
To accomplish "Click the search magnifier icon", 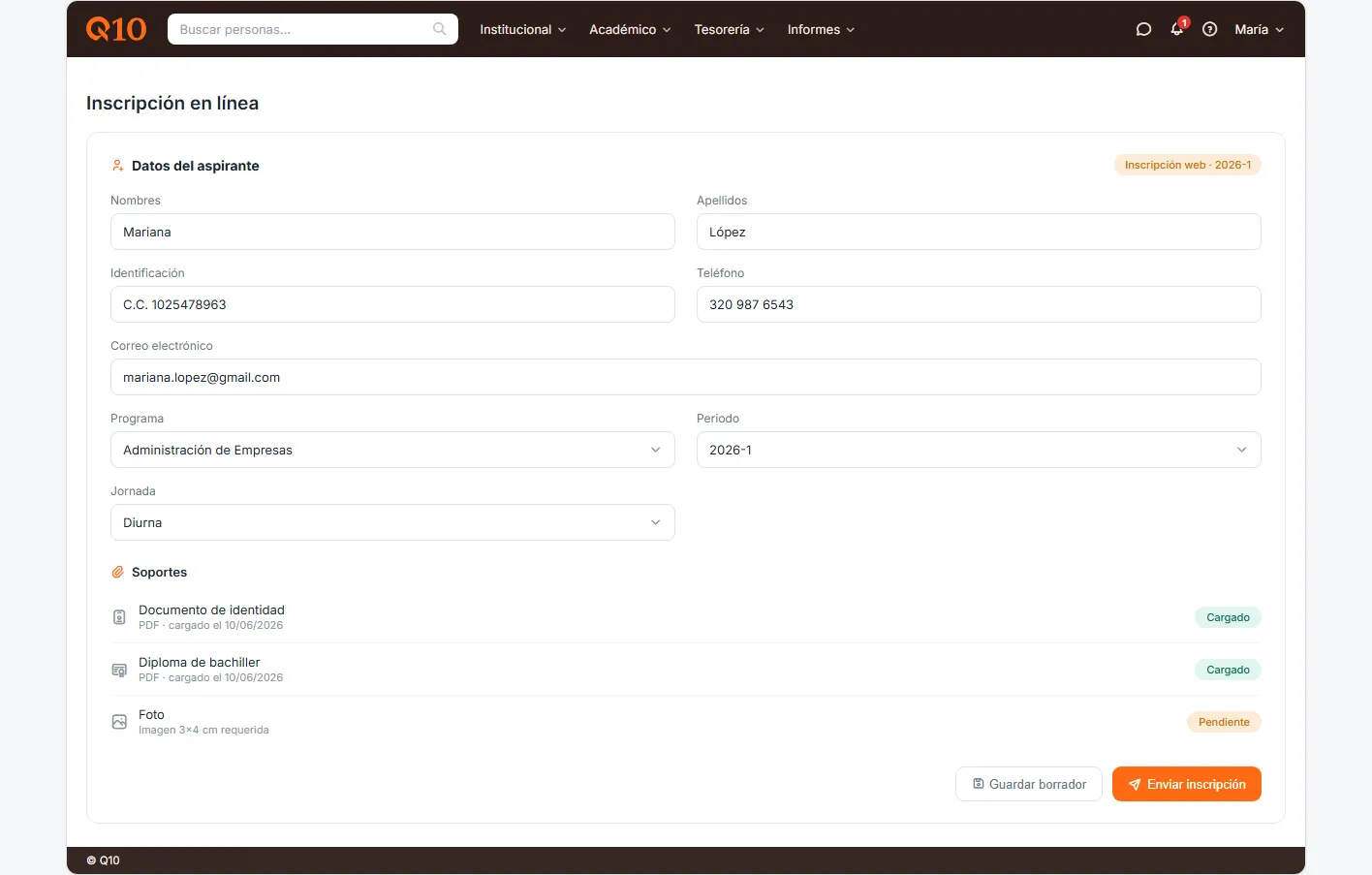I will click(439, 29).
